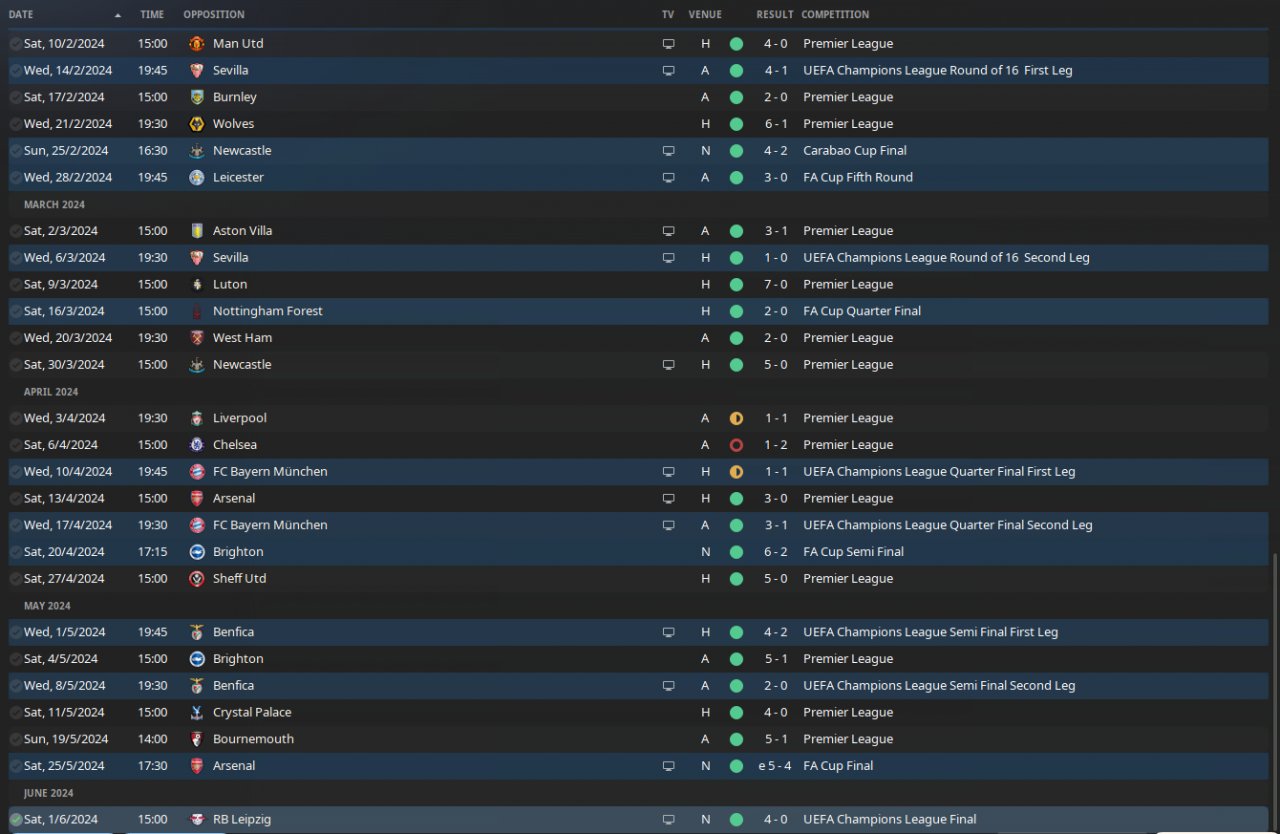Click the Wolves club badge
Viewport: 1280px width, 834px height.
(x=197, y=124)
